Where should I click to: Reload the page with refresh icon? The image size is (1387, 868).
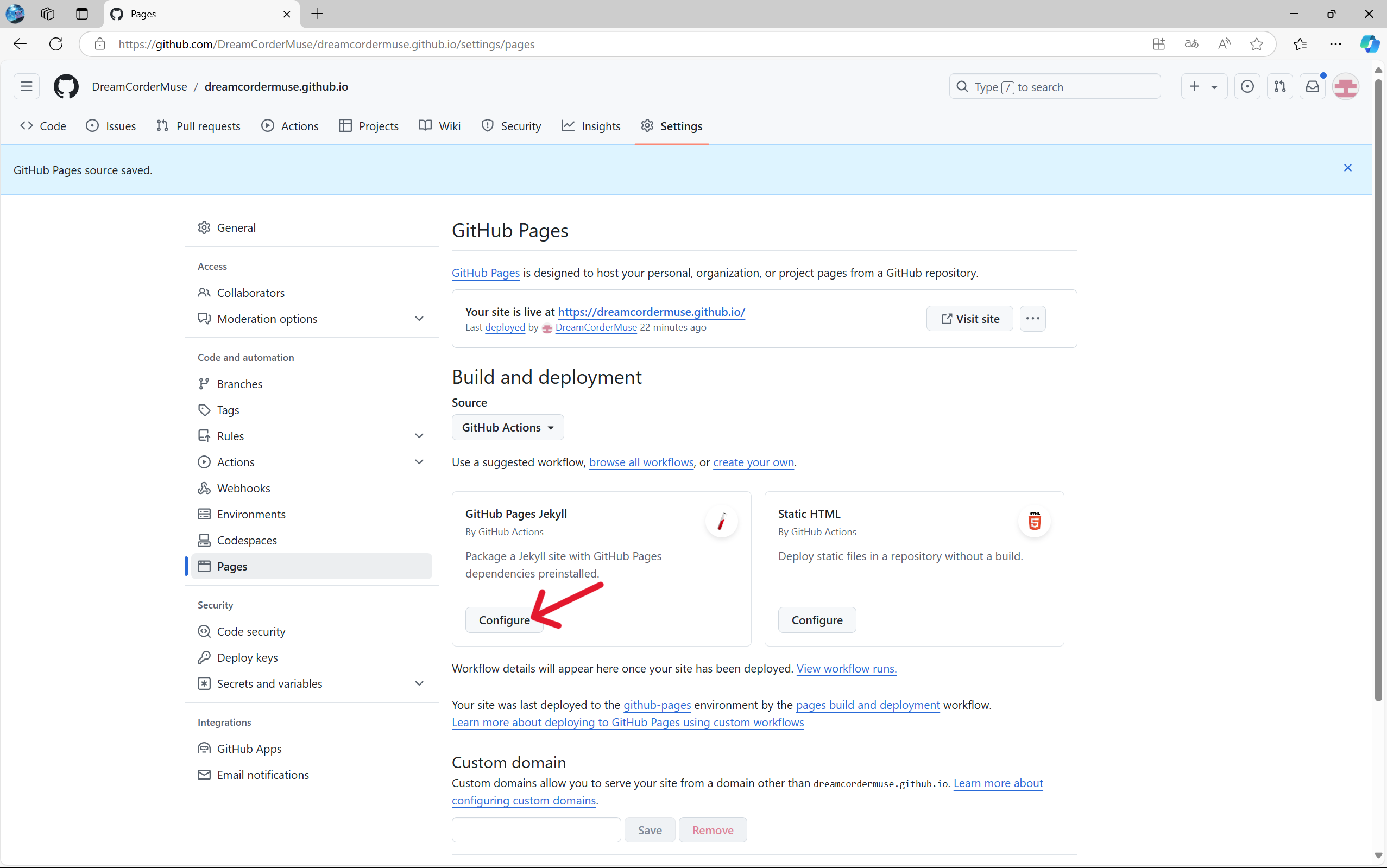coord(56,44)
